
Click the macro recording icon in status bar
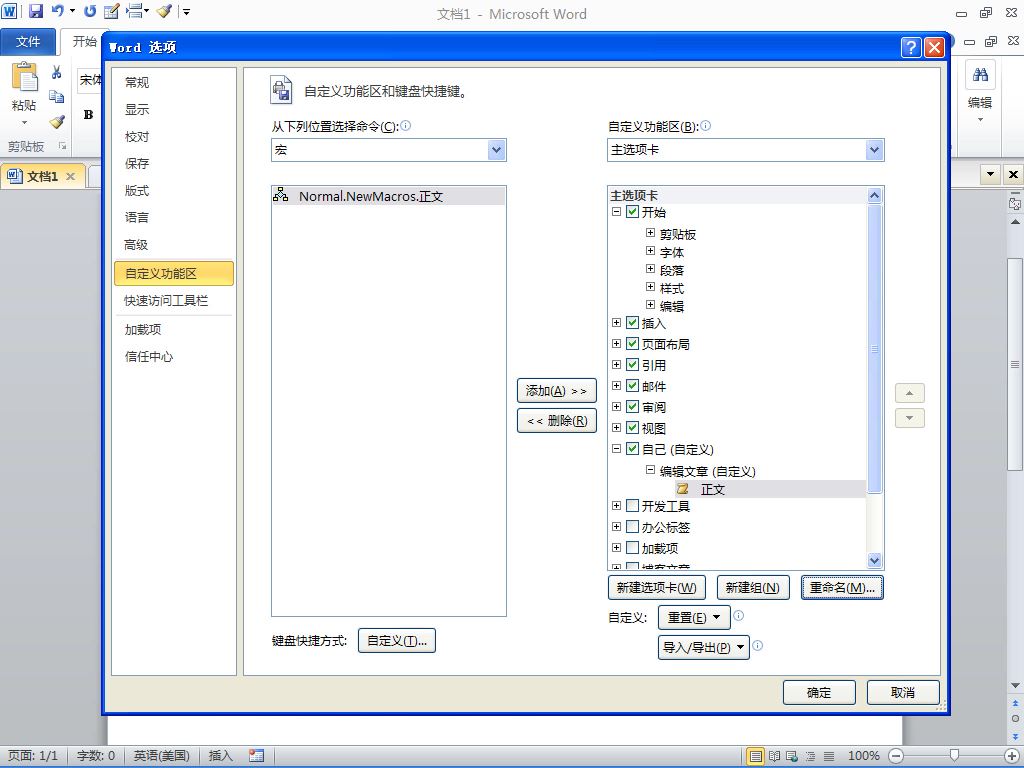(x=257, y=756)
